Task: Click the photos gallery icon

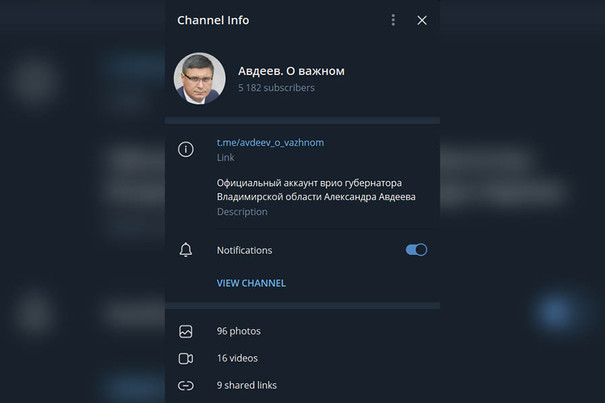Action: (x=186, y=331)
